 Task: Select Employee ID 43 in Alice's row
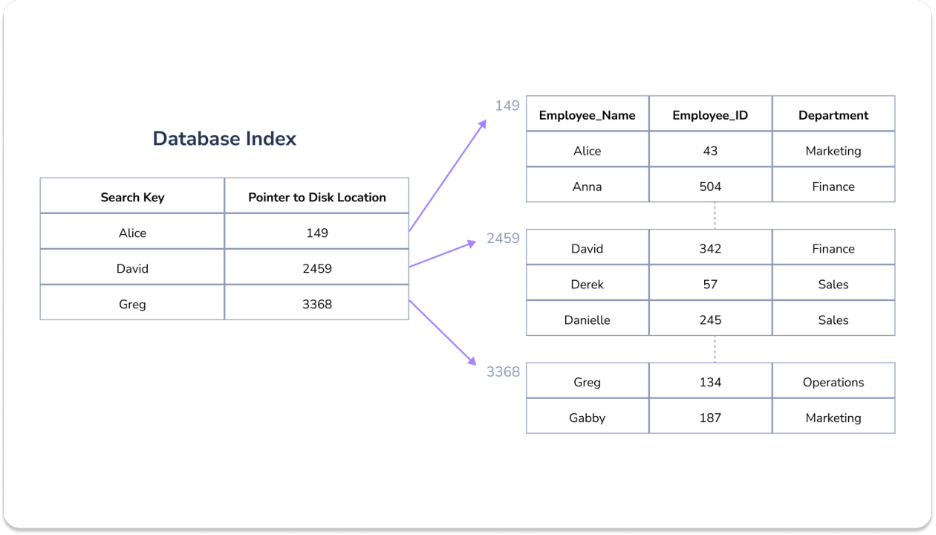coord(710,151)
